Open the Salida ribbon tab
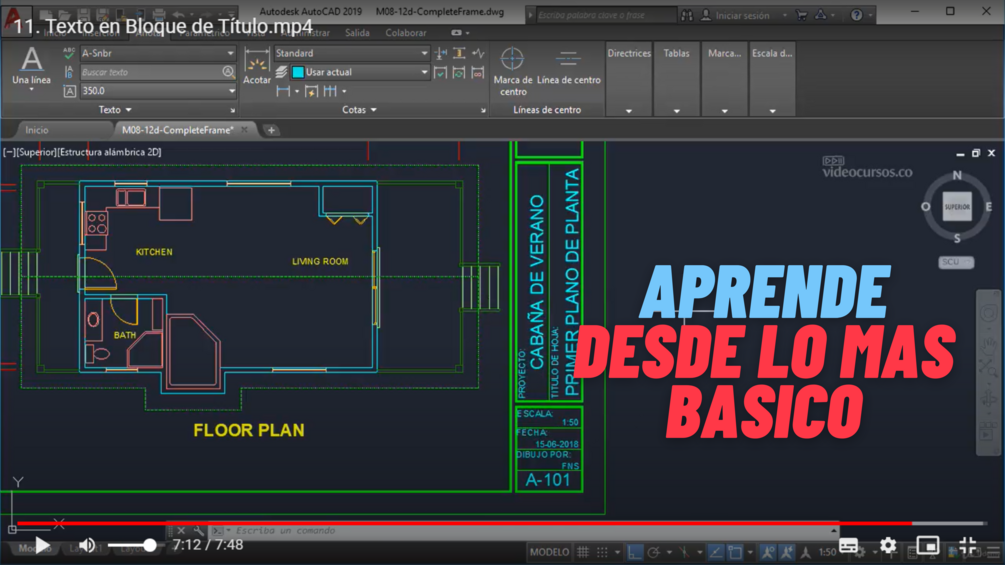Image resolution: width=1005 pixels, height=565 pixels. [357, 33]
